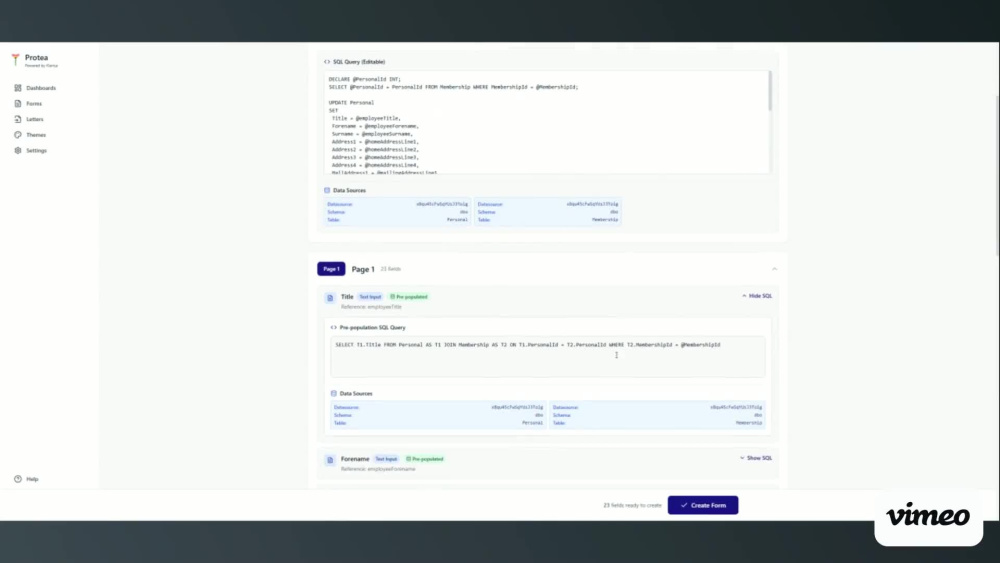
Task: Click the "23 fields ready to create" text
Action: [x=633, y=505]
